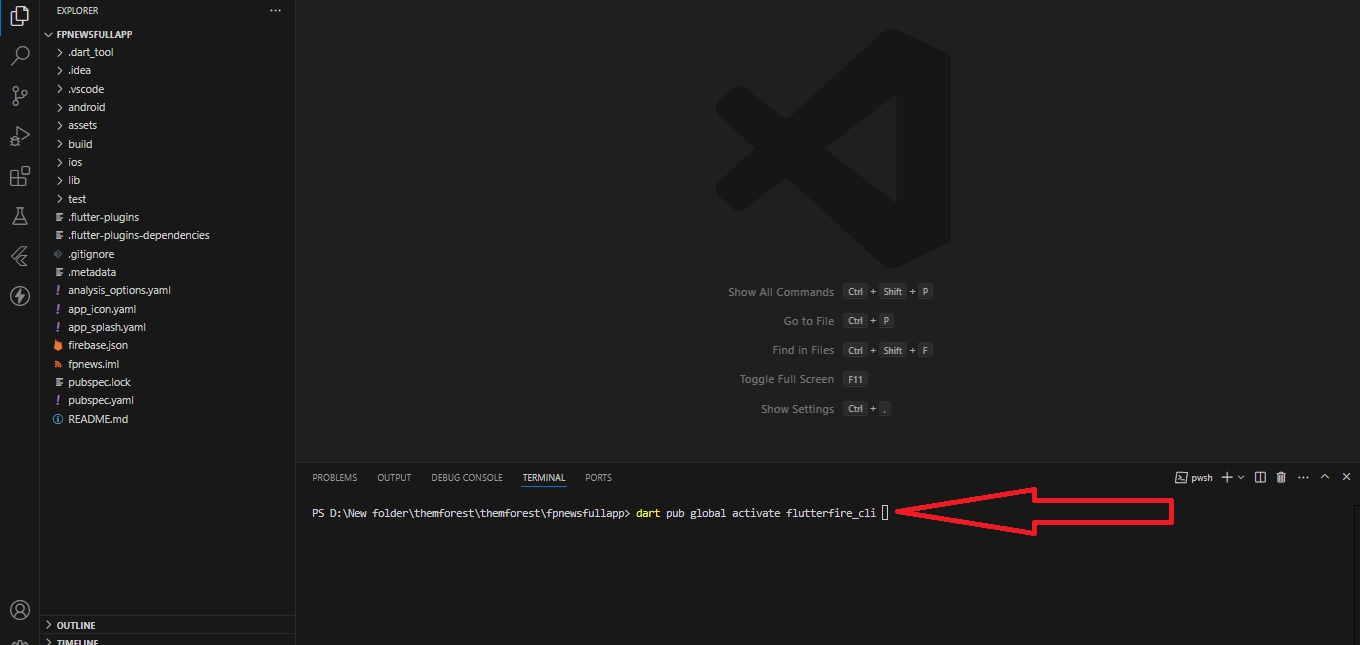1360x645 pixels.
Task: Click 'Show Settings' hint text
Action: pyautogui.click(x=797, y=409)
